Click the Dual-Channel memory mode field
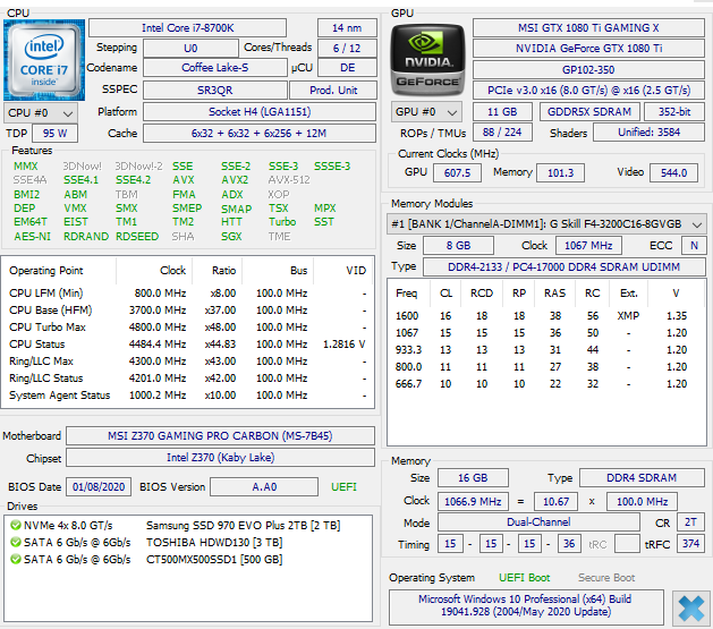713x629 pixels. (x=538, y=522)
